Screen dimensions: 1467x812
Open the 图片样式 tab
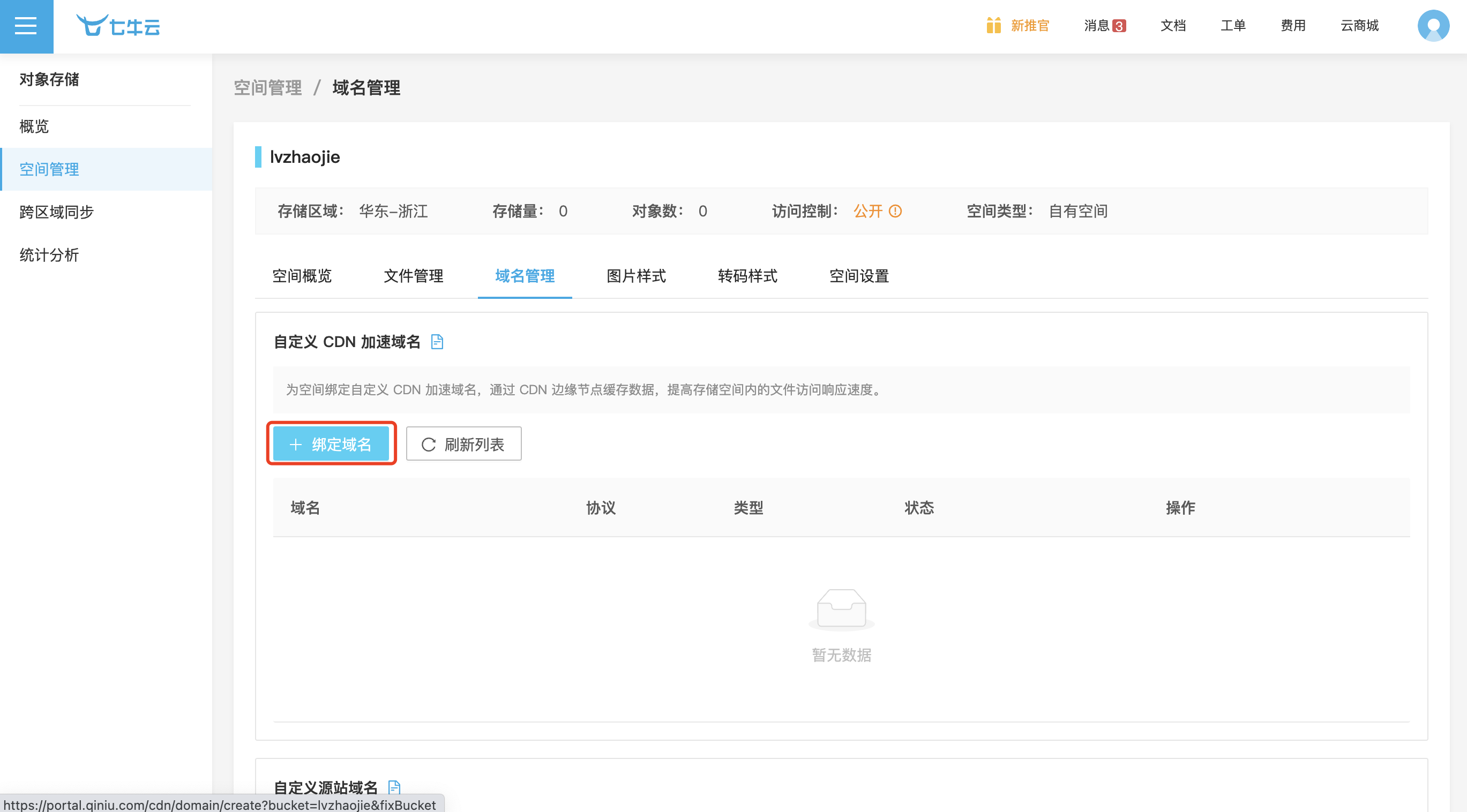click(x=636, y=276)
